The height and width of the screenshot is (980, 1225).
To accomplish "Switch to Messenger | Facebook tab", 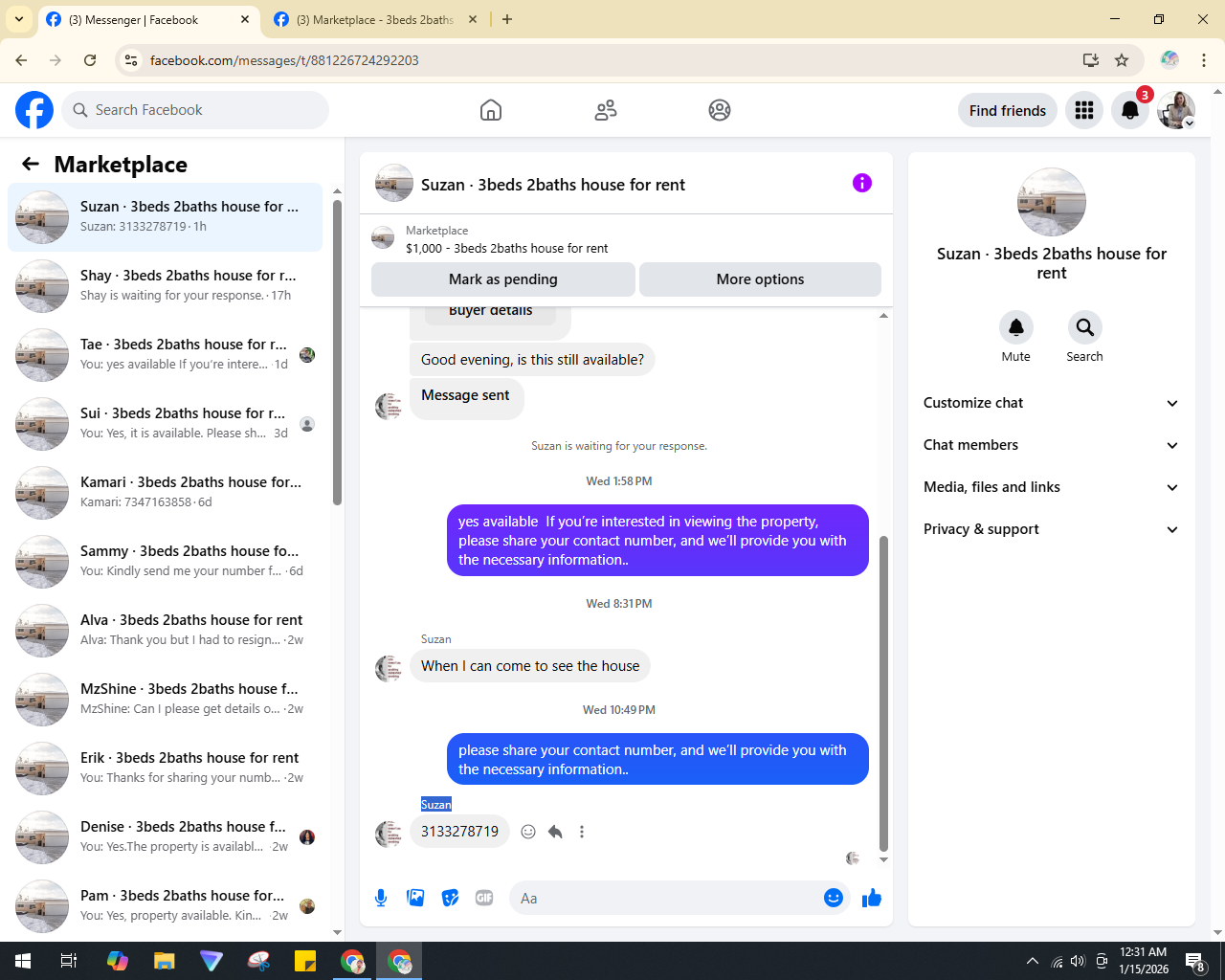I will coord(148,20).
